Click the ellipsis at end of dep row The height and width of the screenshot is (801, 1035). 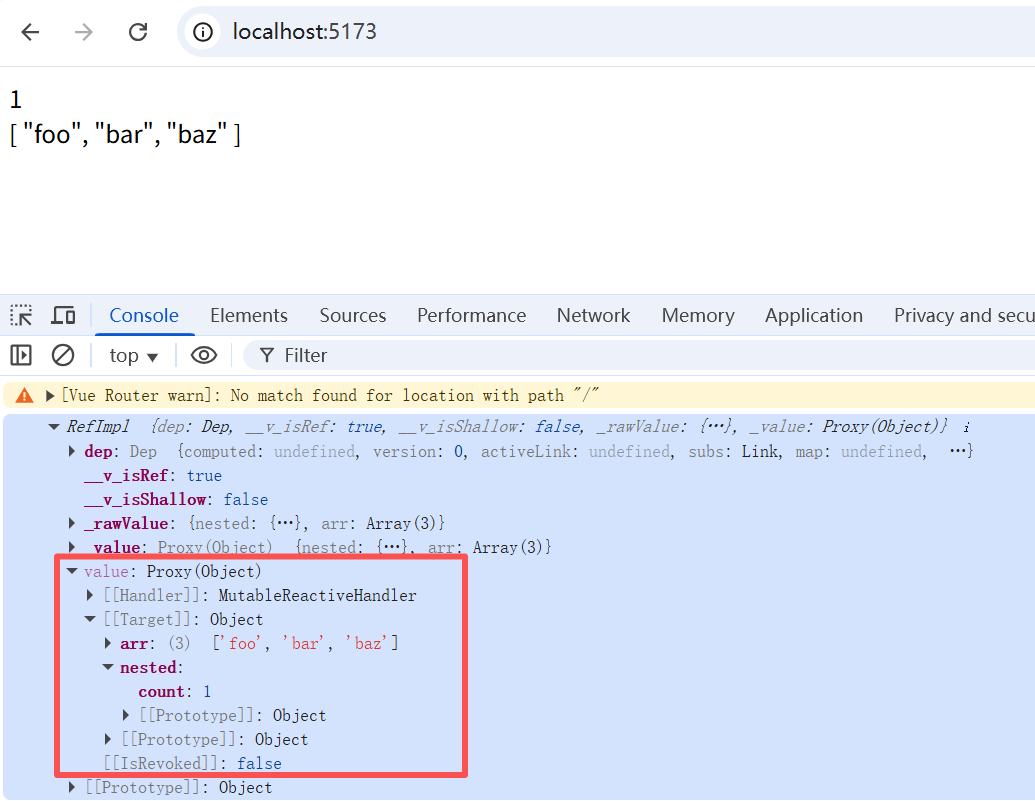coord(958,452)
